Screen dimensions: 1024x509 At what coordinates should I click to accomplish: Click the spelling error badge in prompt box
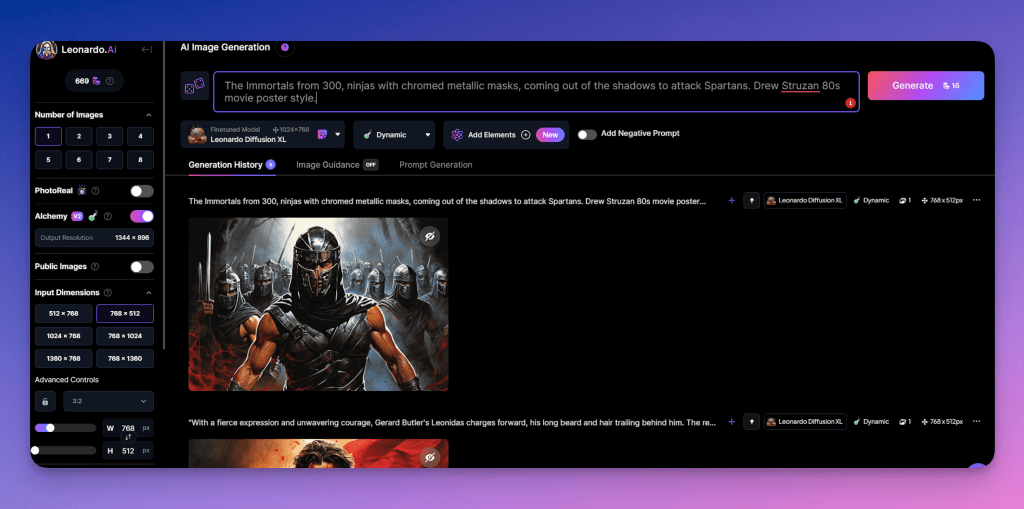coord(850,103)
